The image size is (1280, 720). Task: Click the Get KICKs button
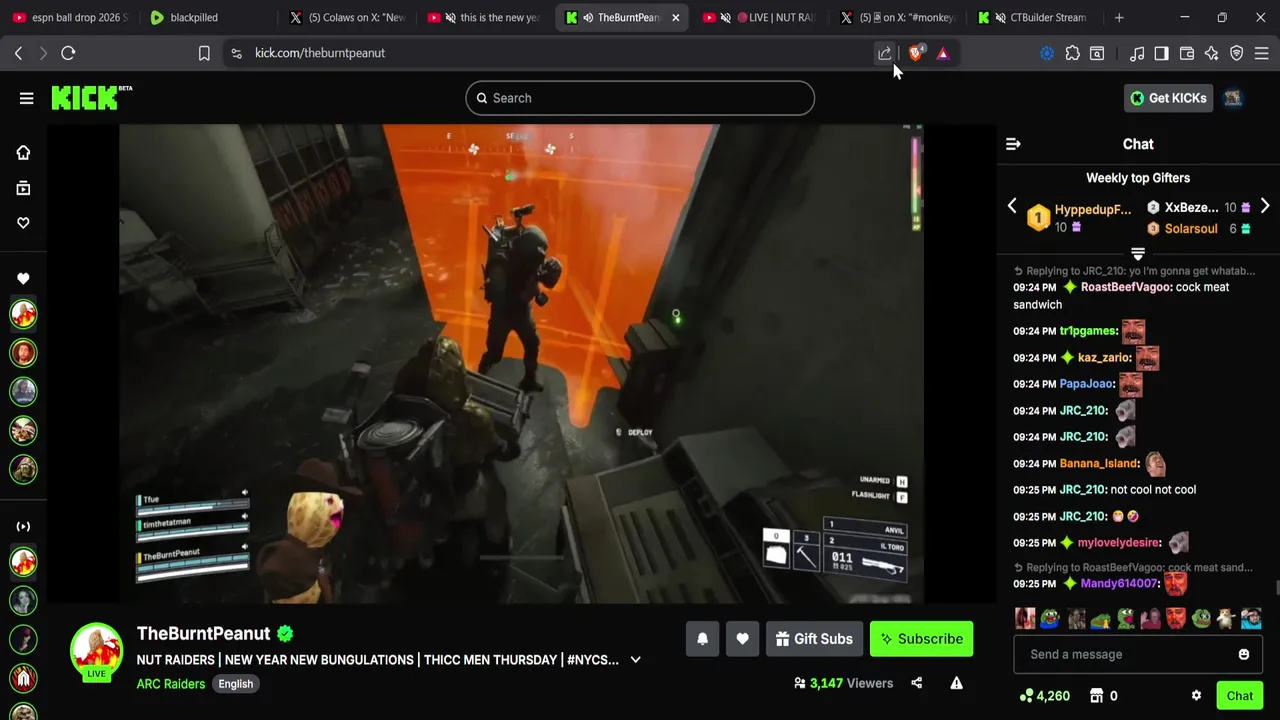[1168, 98]
